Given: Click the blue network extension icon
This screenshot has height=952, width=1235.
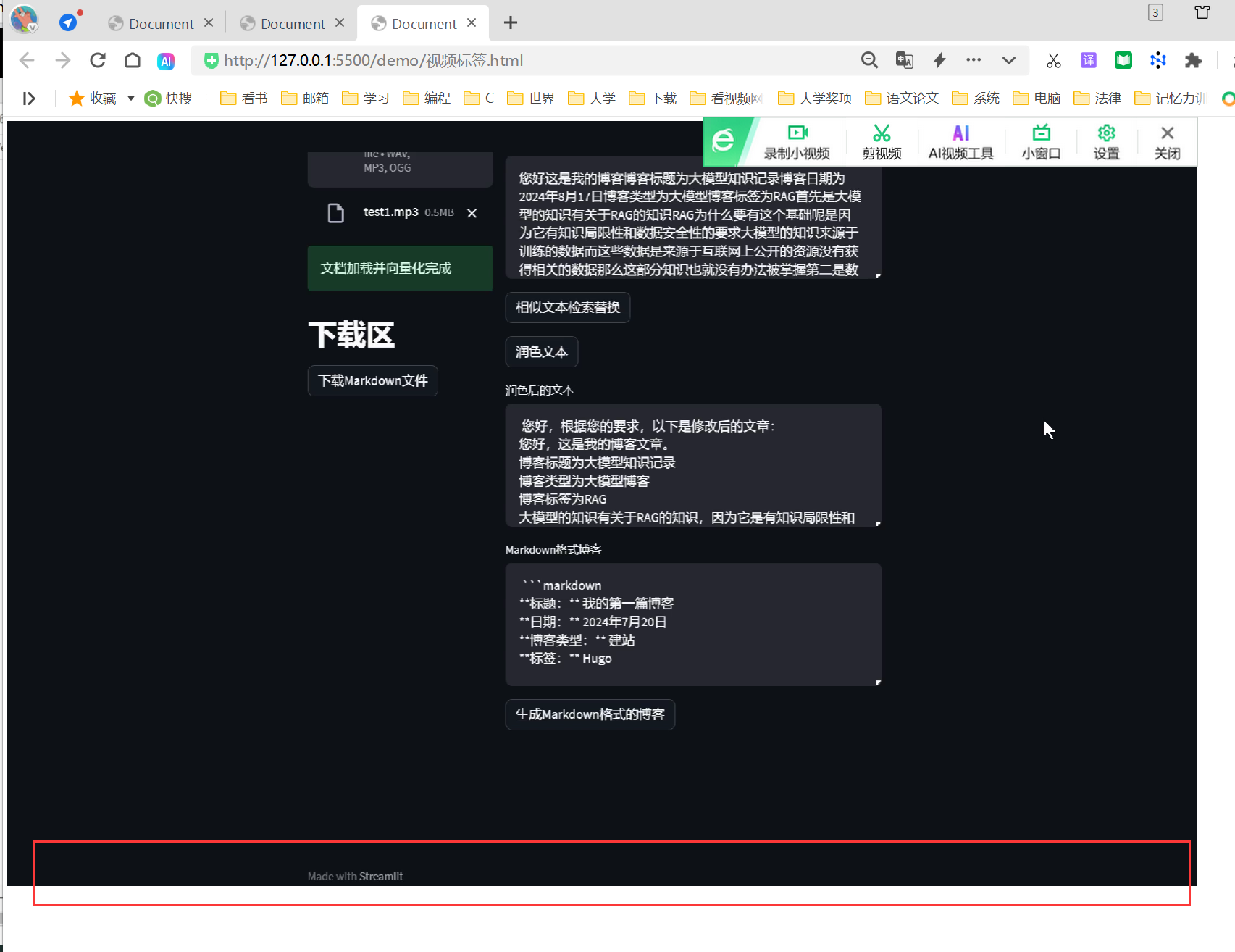Looking at the screenshot, I should coord(1158,60).
